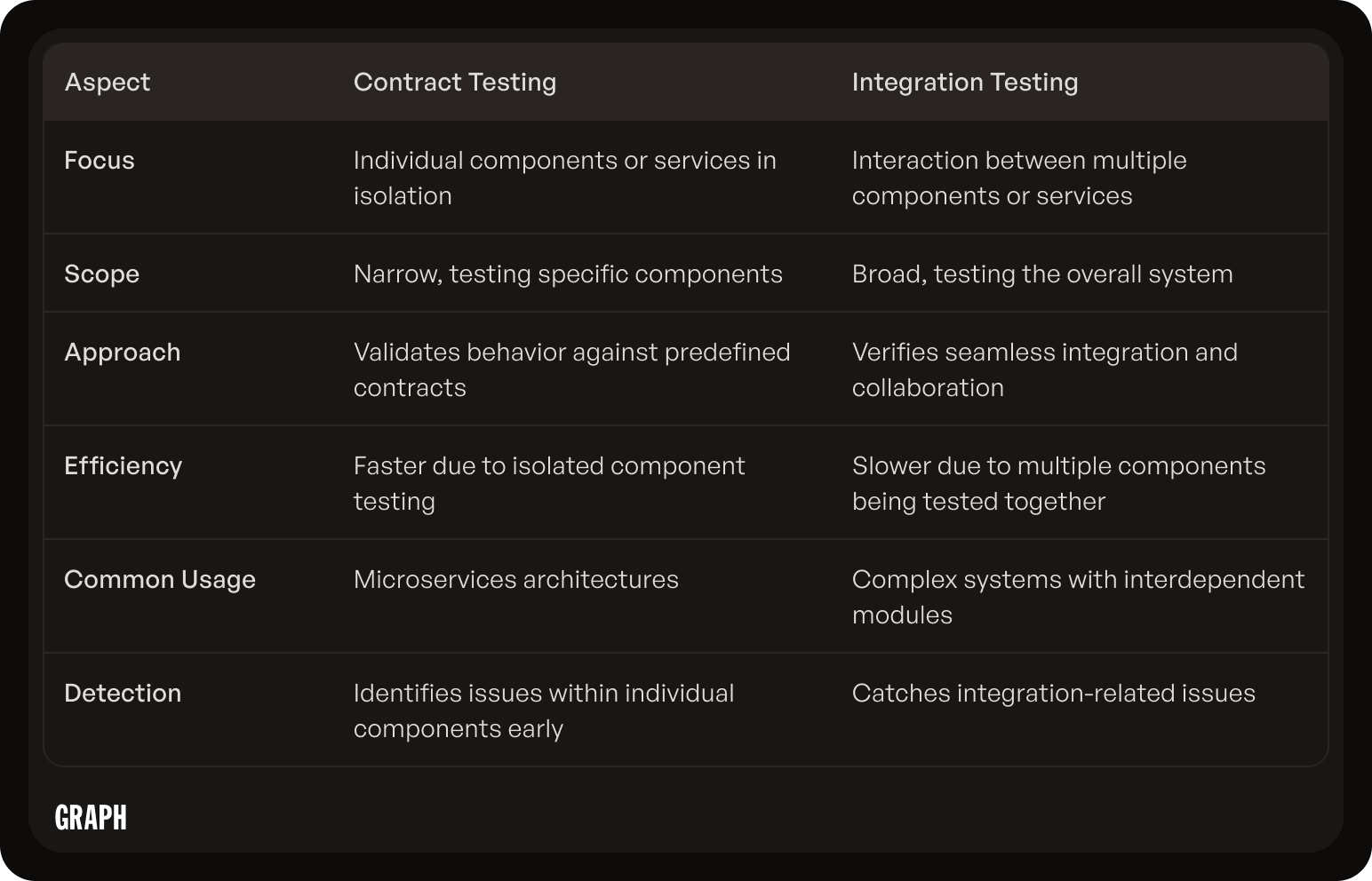Image resolution: width=1372 pixels, height=881 pixels.
Task: Select 'Validates behavior against predefined contracts' text
Action: pyautogui.click(x=572, y=369)
